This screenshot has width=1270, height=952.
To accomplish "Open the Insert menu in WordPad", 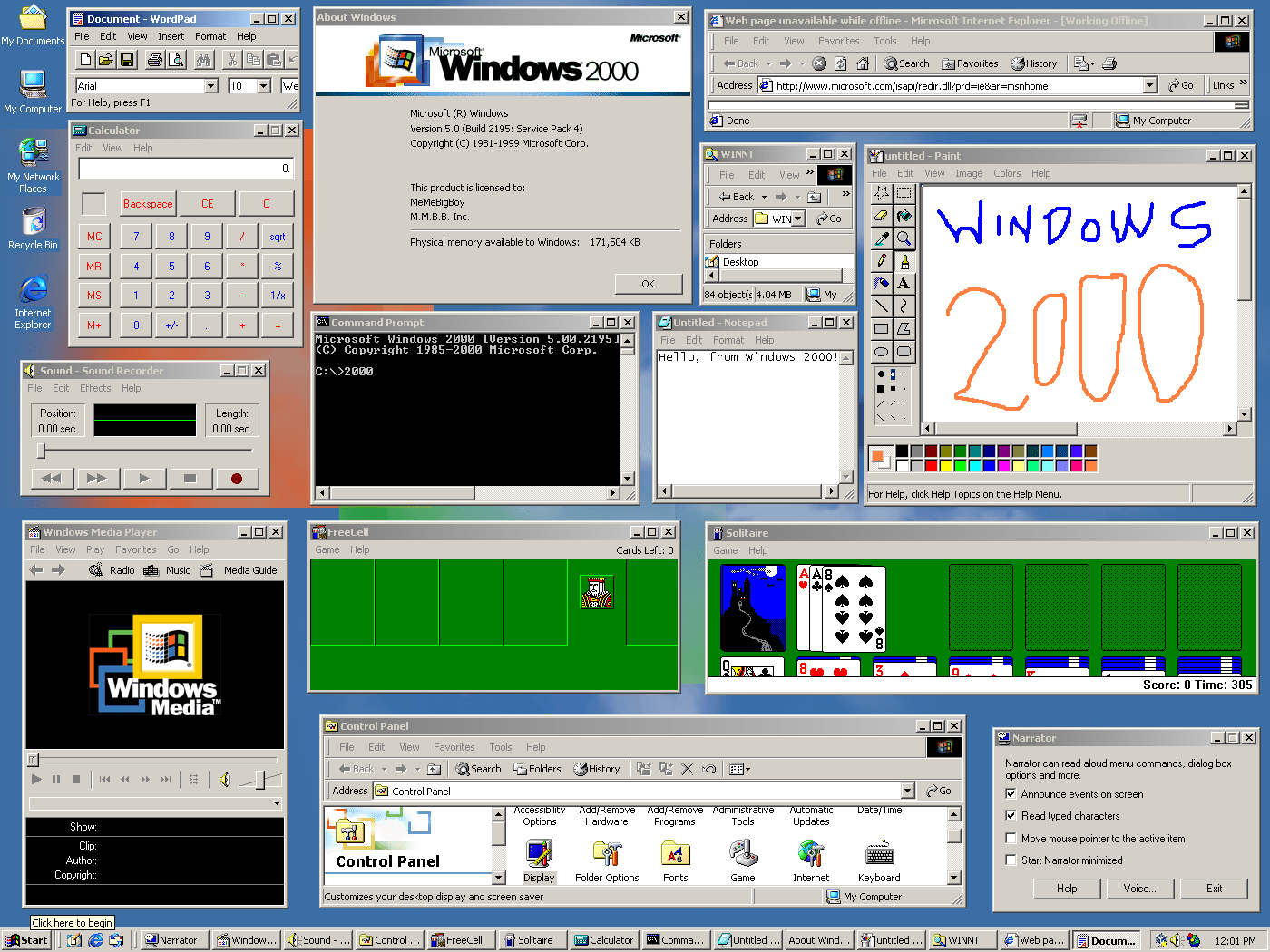I will [171, 36].
